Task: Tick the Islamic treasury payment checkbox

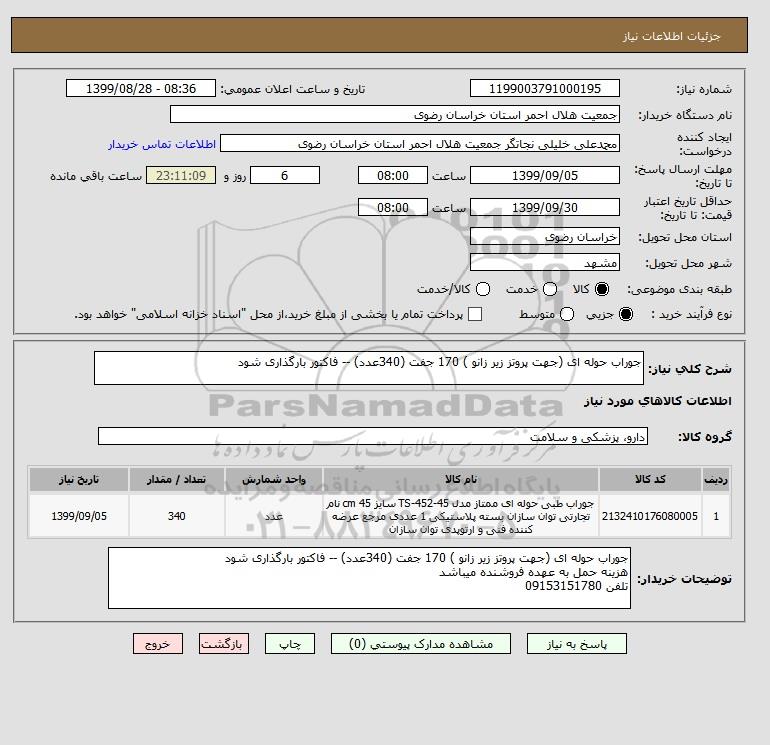Action: click(475, 314)
